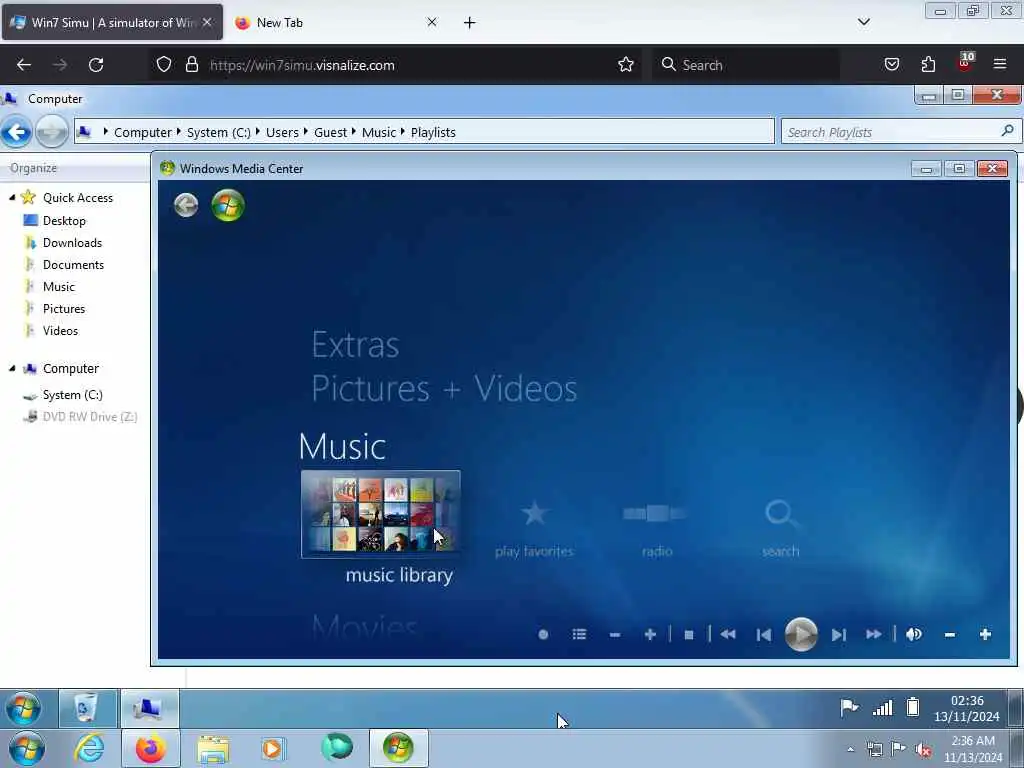Raise volume with plus button

pyautogui.click(x=985, y=634)
